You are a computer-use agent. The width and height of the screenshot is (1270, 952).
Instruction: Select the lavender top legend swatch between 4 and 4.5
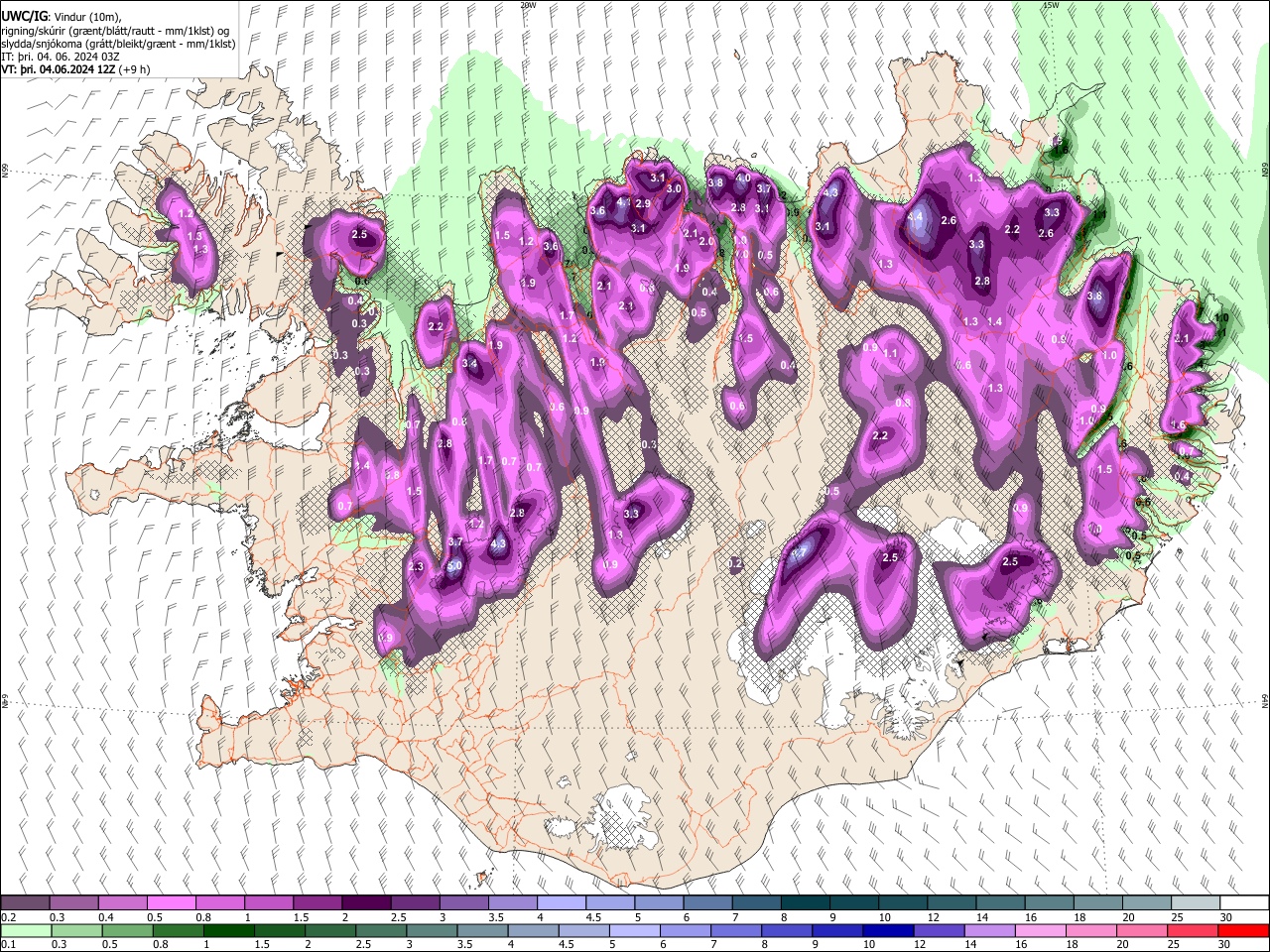[x=561, y=903]
